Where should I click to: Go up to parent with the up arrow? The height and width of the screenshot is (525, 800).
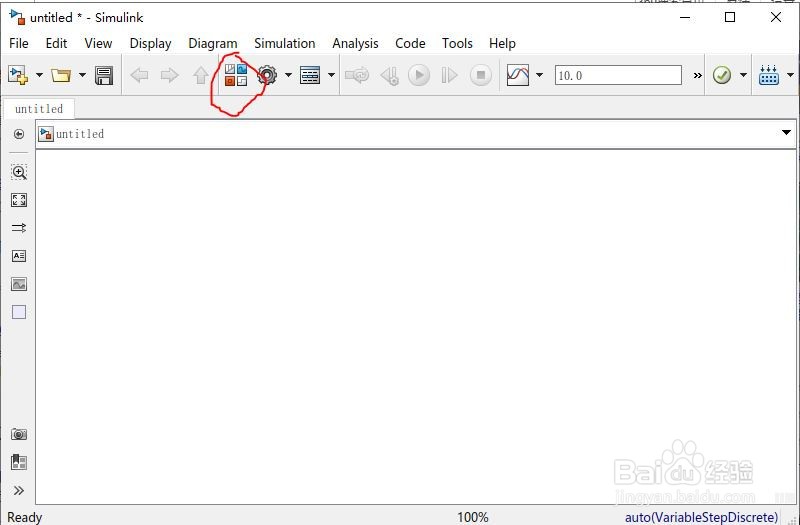(x=201, y=76)
